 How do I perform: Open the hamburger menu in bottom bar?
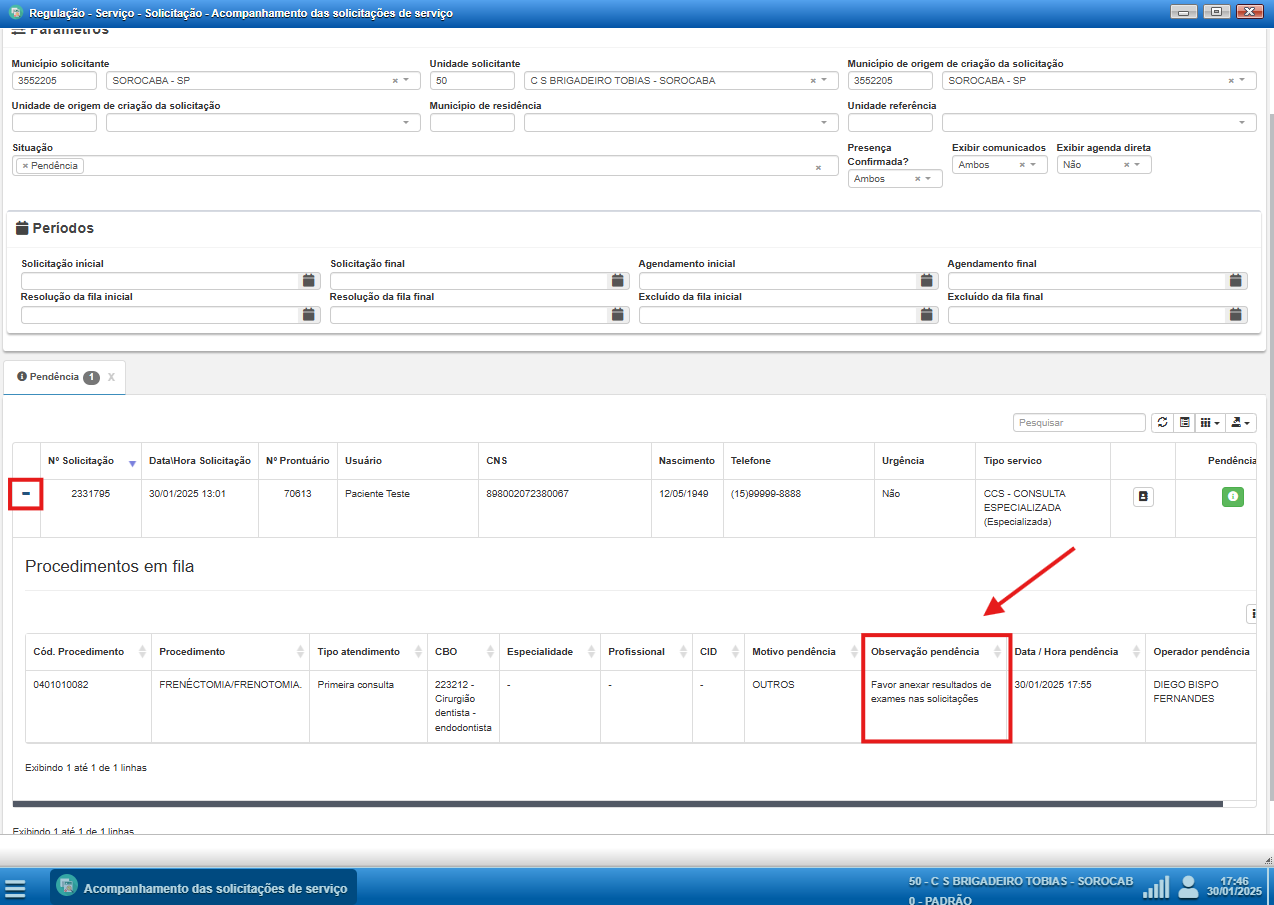coord(15,888)
